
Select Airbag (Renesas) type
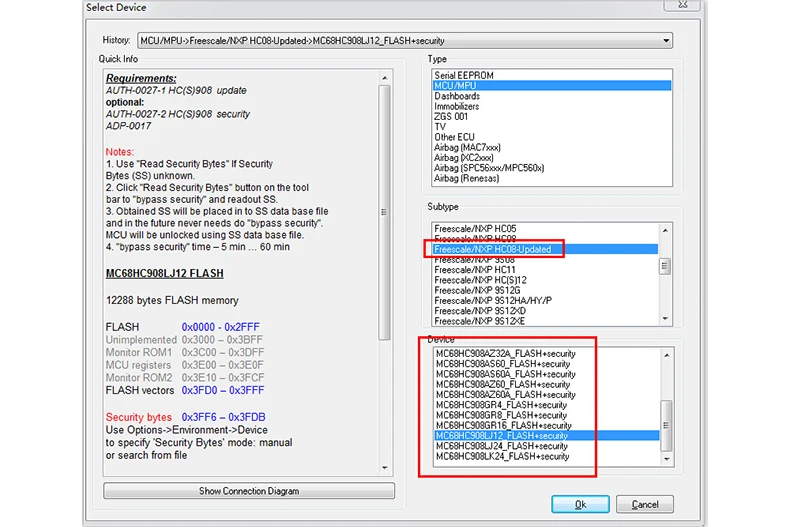(x=467, y=178)
